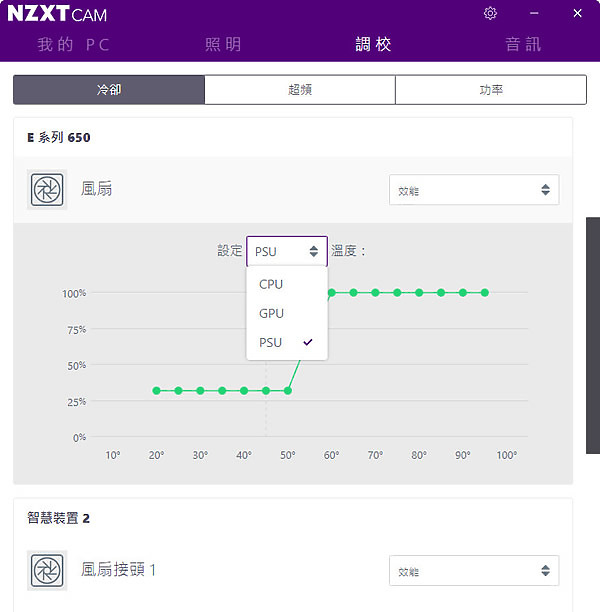Click the NZXT CAM logo

point(57,14)
